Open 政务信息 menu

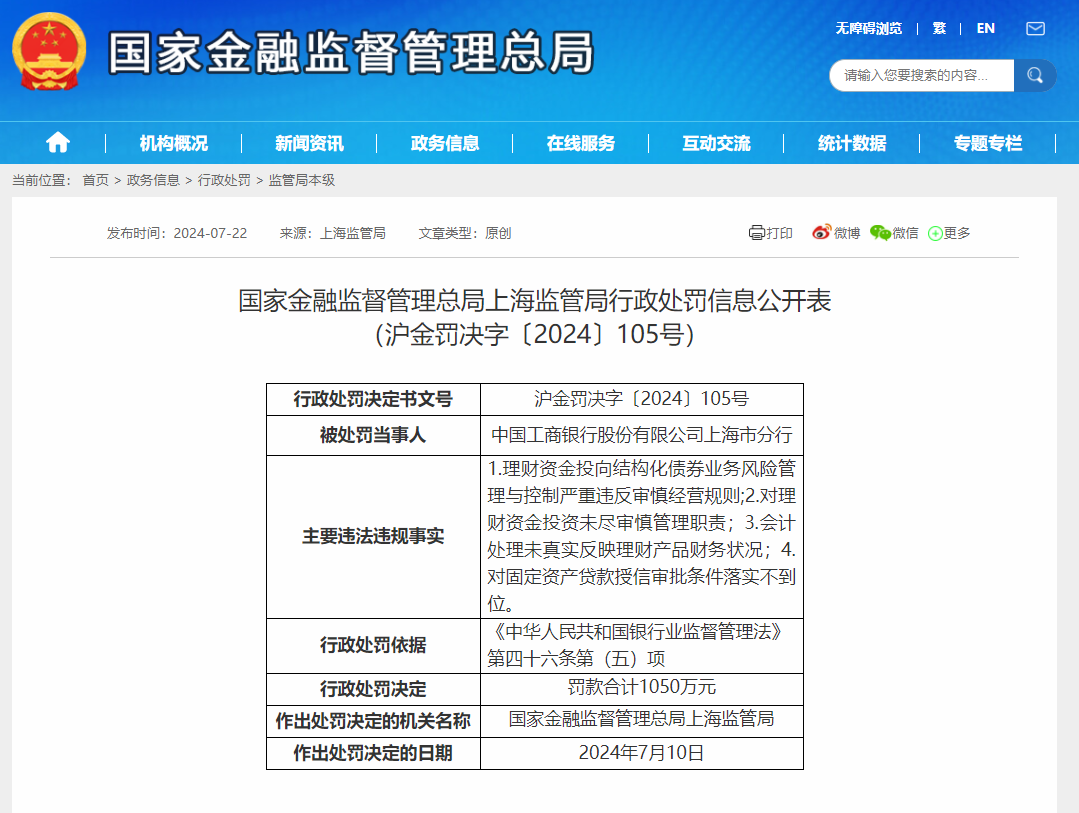[x=445, y=143]
